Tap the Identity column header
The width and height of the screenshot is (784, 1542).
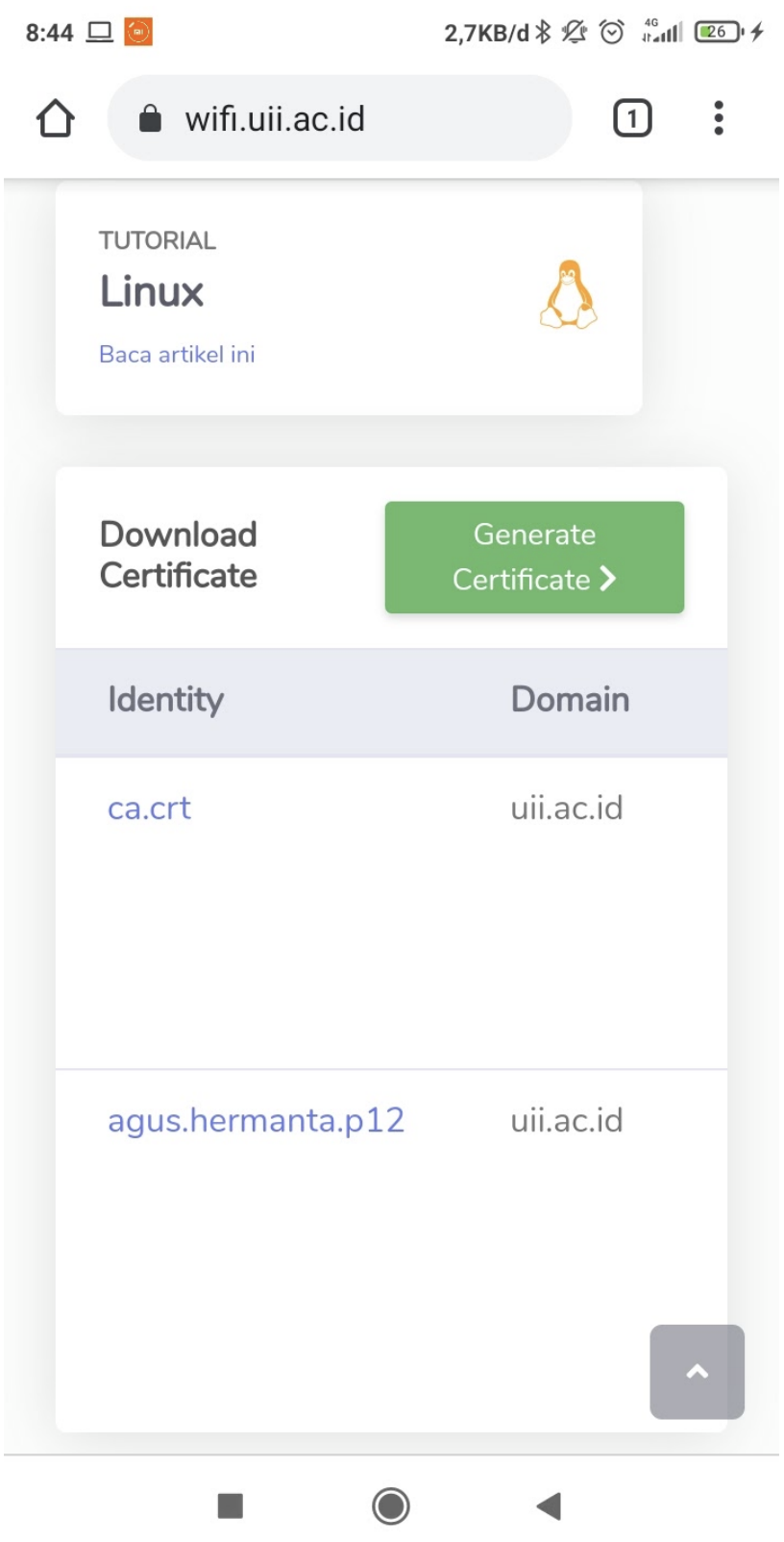[x=165, y=700]
